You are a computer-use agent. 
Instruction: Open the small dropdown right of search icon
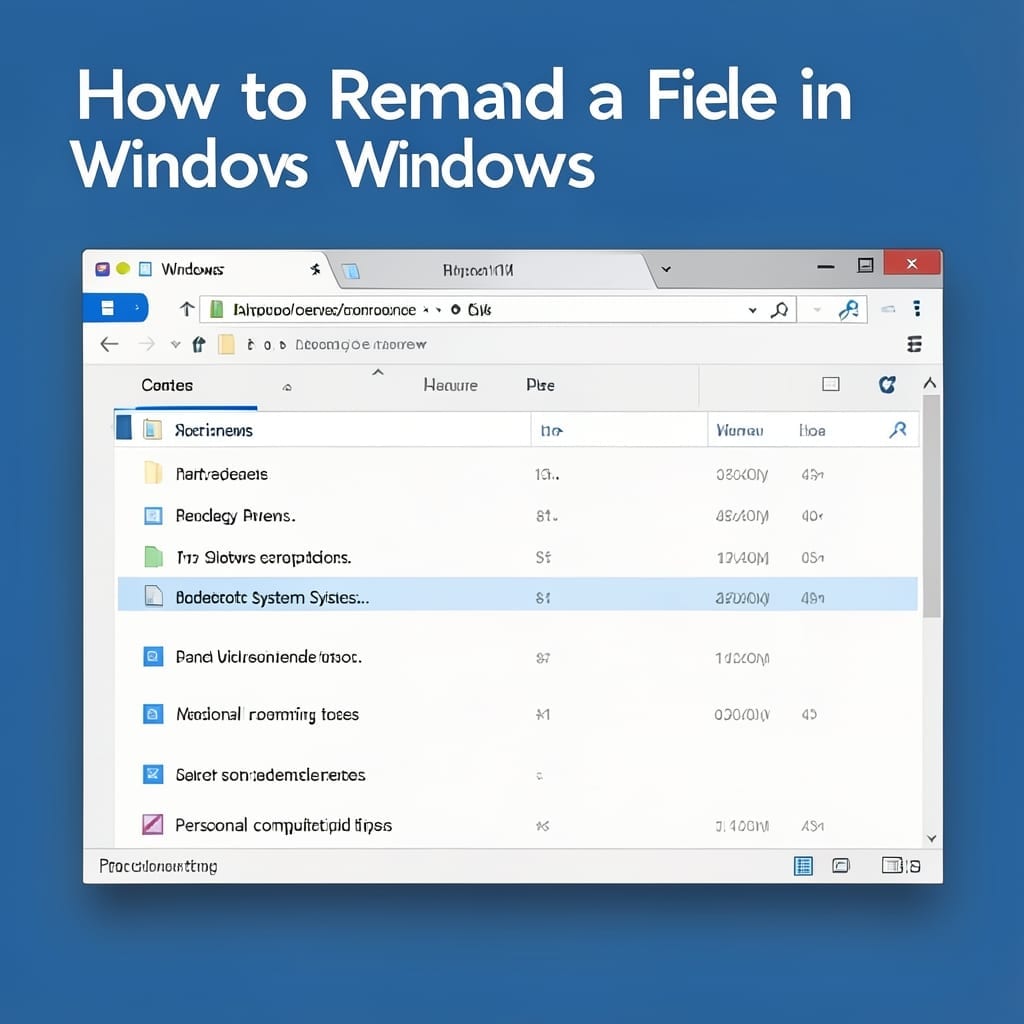817,310
